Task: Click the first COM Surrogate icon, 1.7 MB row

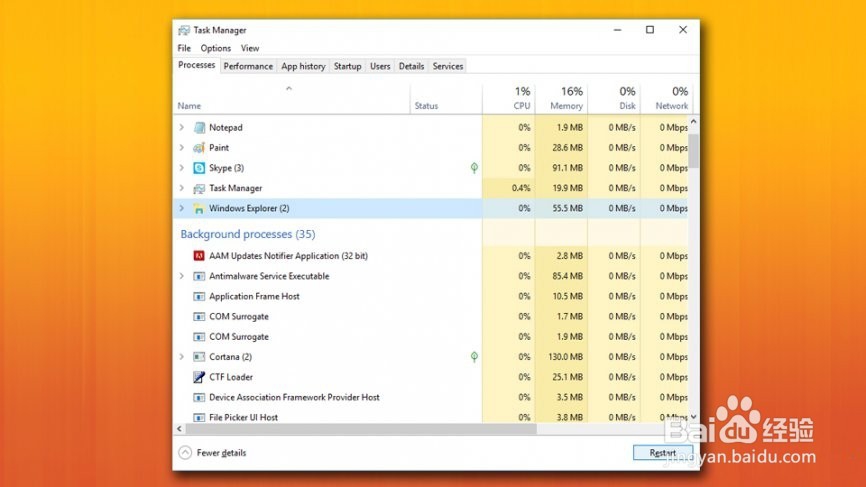Action: pyautogui.click(x=199, y=316)
